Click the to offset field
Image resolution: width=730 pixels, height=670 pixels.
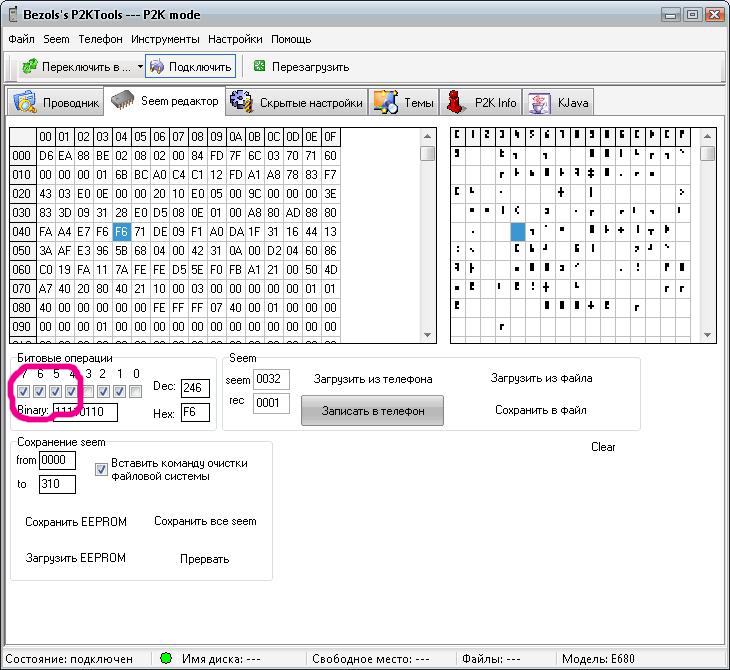pyautogui.click(x=57, y=484)
